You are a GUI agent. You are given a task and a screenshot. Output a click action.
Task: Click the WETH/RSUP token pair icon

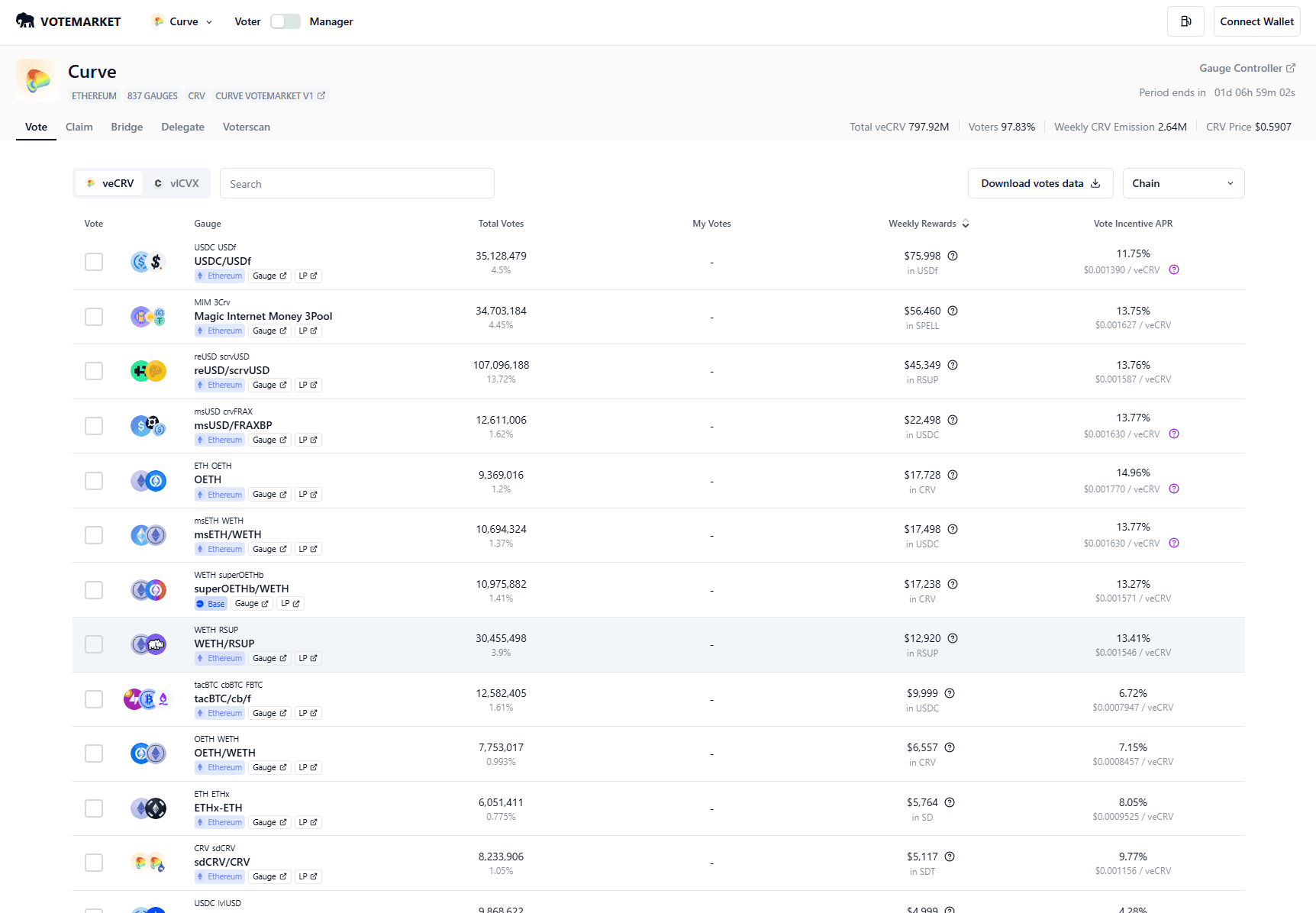[148, 644]
